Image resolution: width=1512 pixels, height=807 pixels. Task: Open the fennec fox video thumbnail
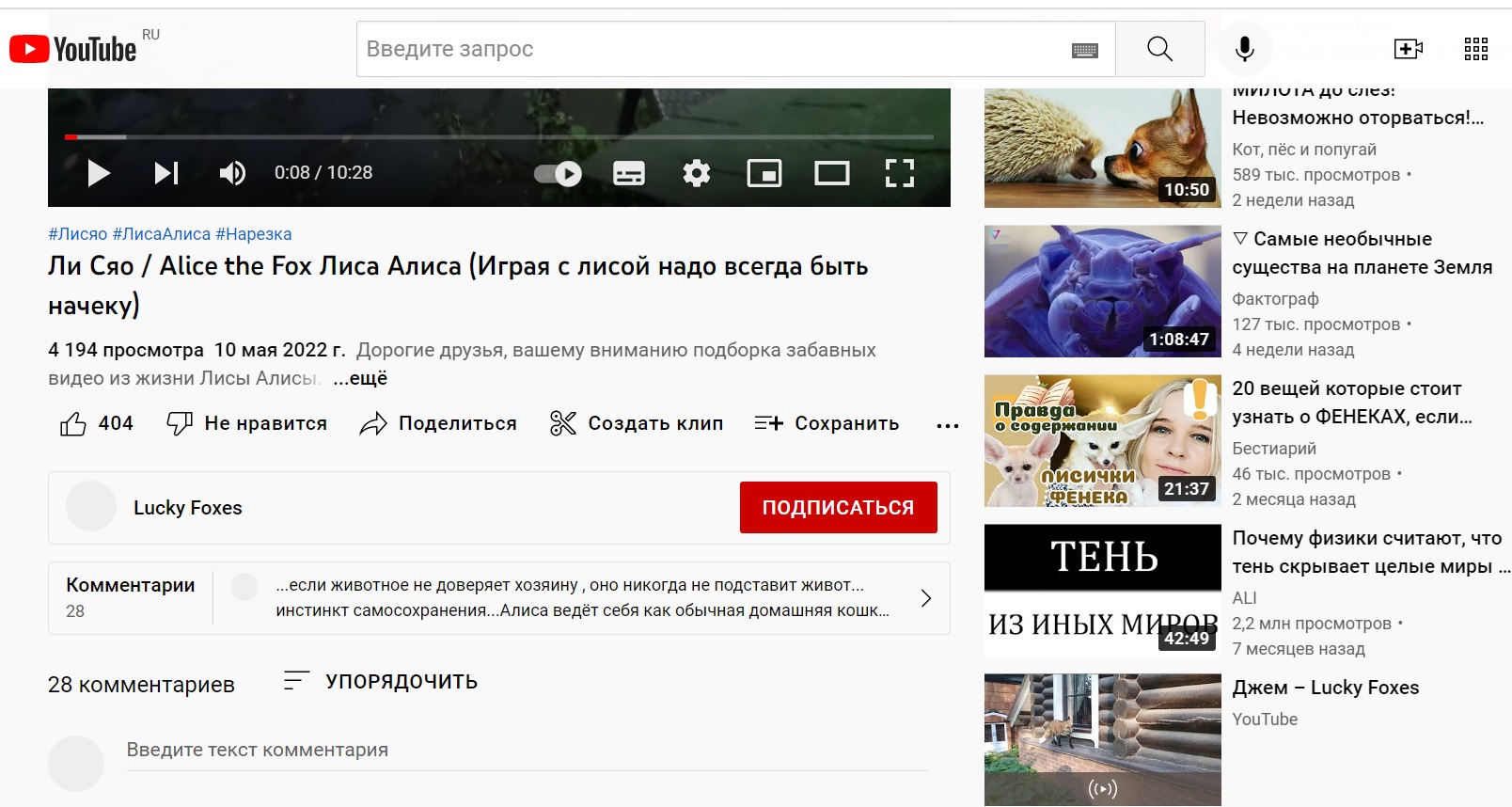(1103, 441)
